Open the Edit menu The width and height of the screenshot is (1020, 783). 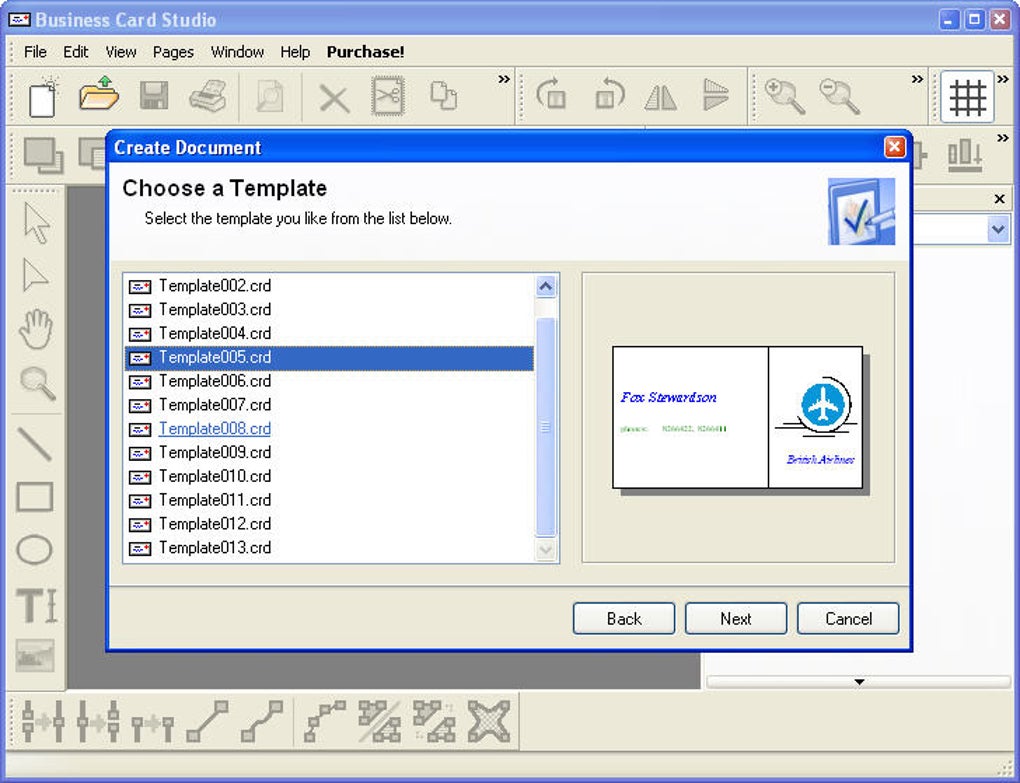click(75, 52)
